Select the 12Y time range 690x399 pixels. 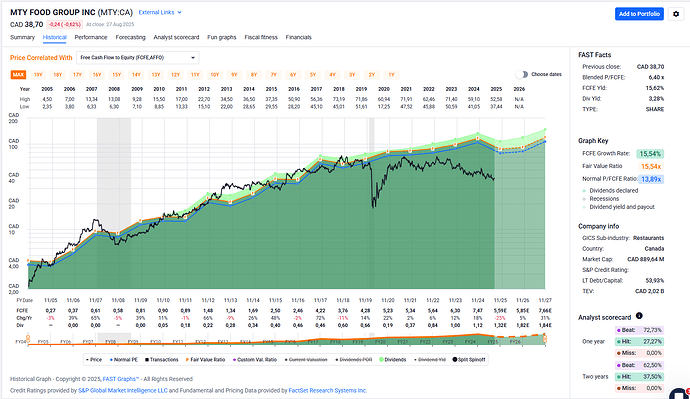pyautogui.click(x=176, y=75)
